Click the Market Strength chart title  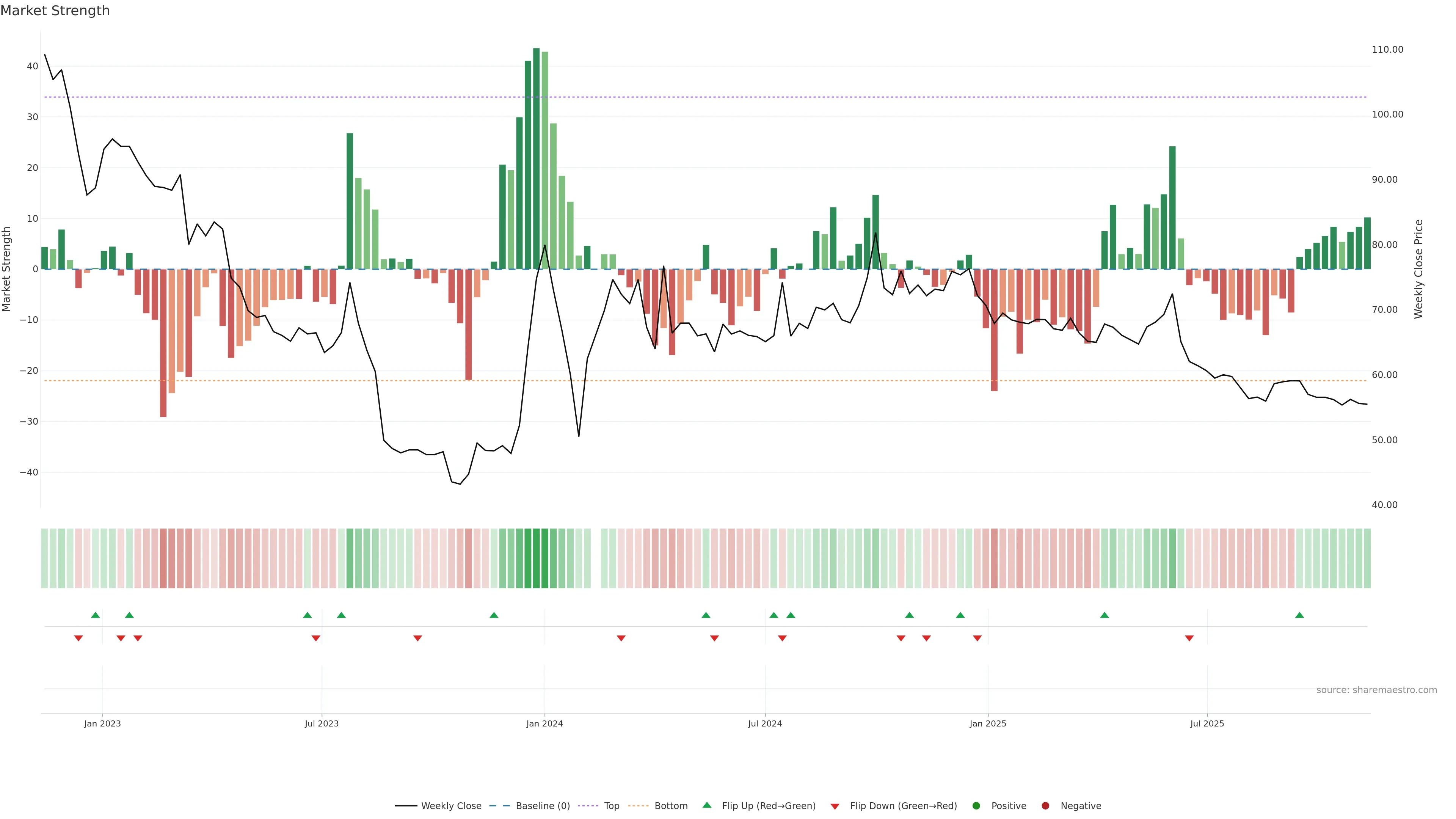55,11
